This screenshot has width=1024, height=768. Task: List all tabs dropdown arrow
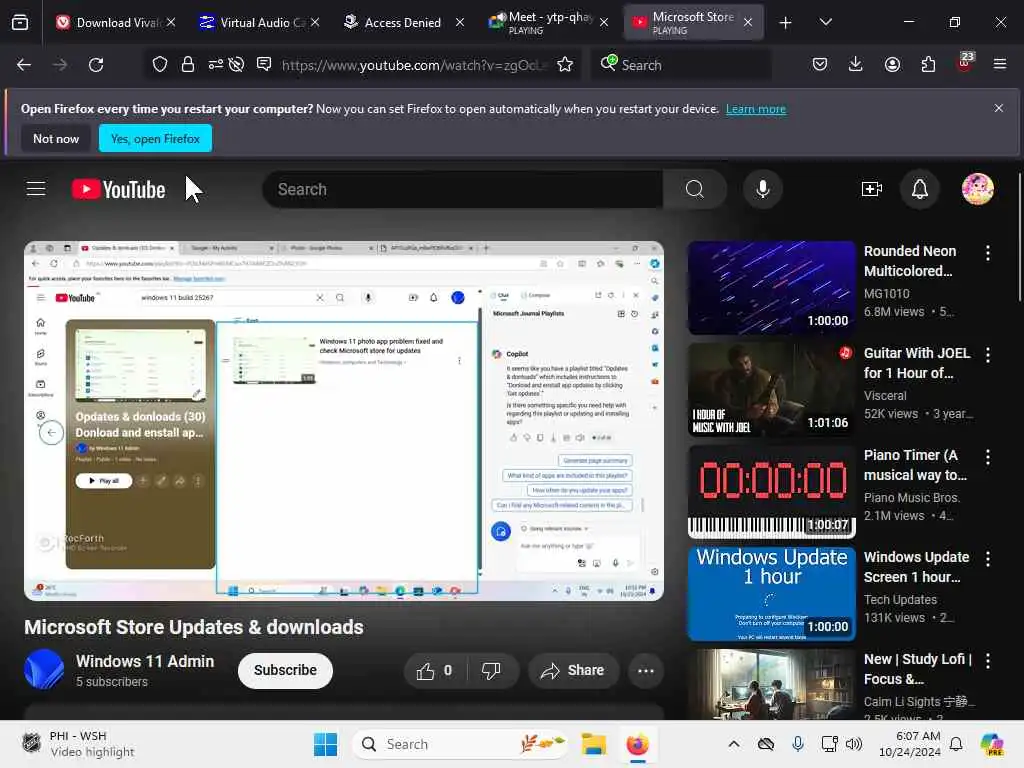(825, 22)
